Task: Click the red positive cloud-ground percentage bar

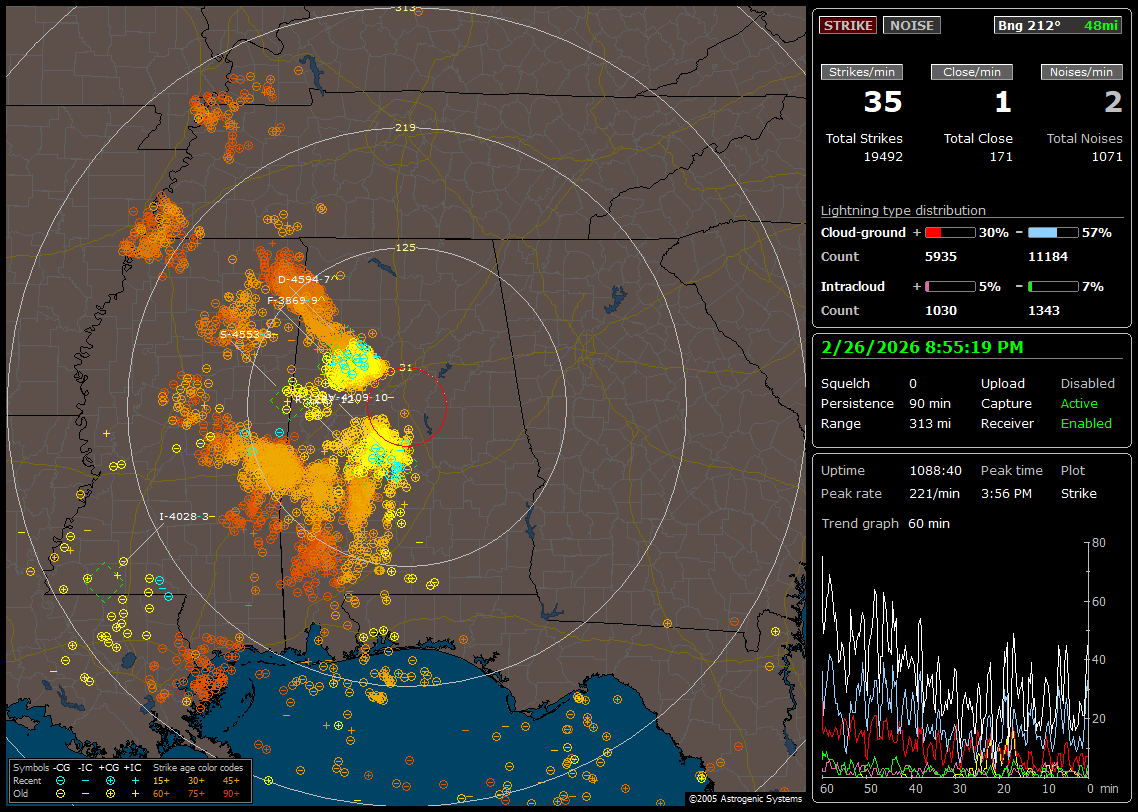Action: point(949,232)
